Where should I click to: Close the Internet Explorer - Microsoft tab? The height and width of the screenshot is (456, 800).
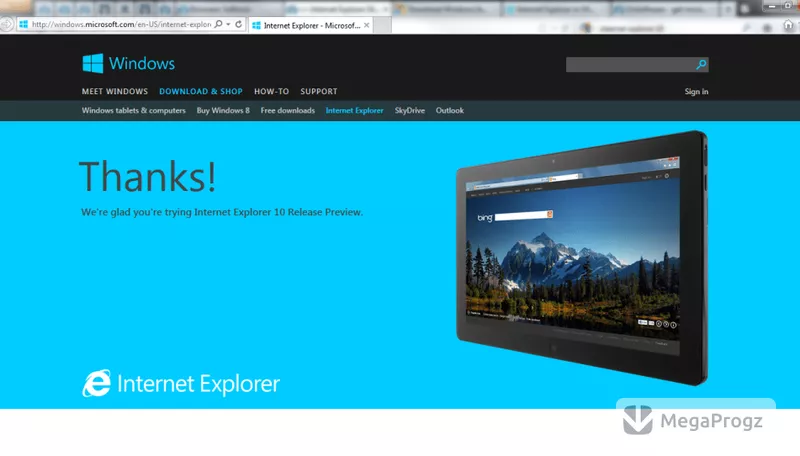[x=366, y=25]
